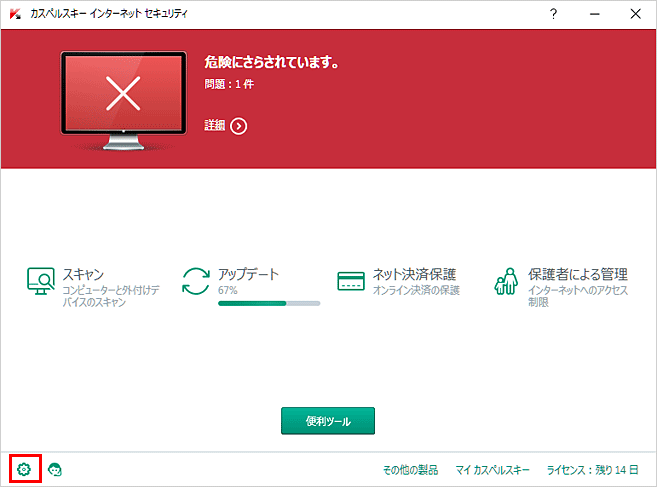Viewport: 657px width, 487px height.
Task: Click the 67% update progress text
Action: [228, 290]
